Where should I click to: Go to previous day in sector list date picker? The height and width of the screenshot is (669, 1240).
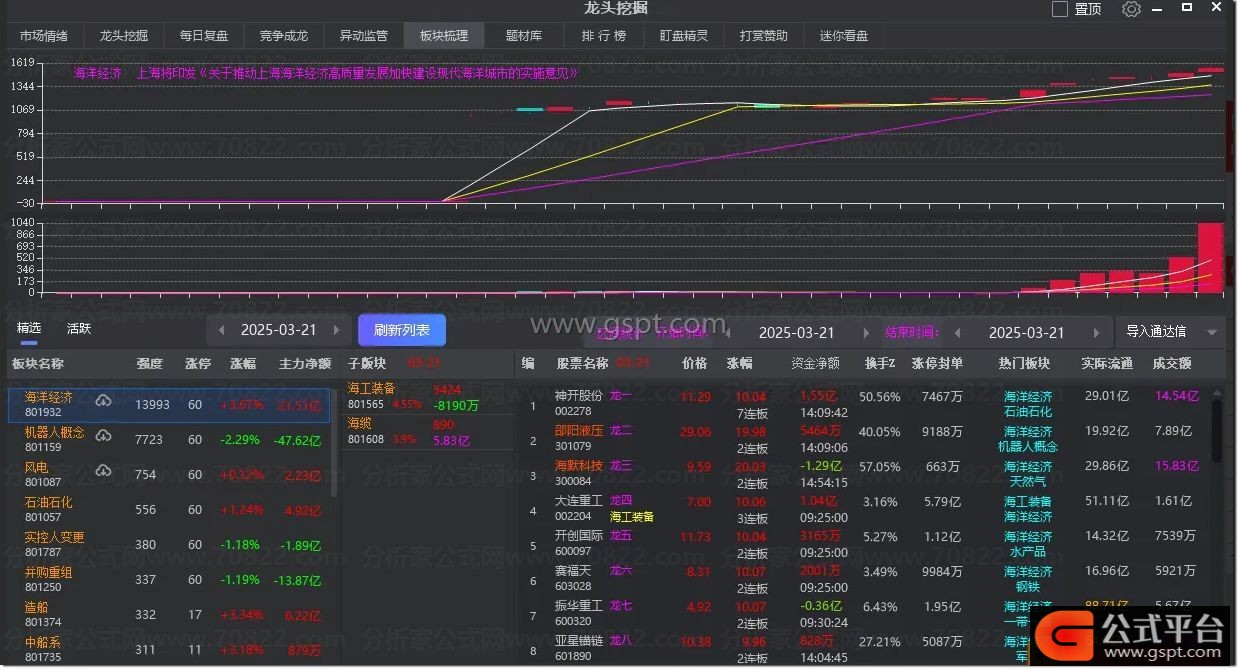(221, 330)
